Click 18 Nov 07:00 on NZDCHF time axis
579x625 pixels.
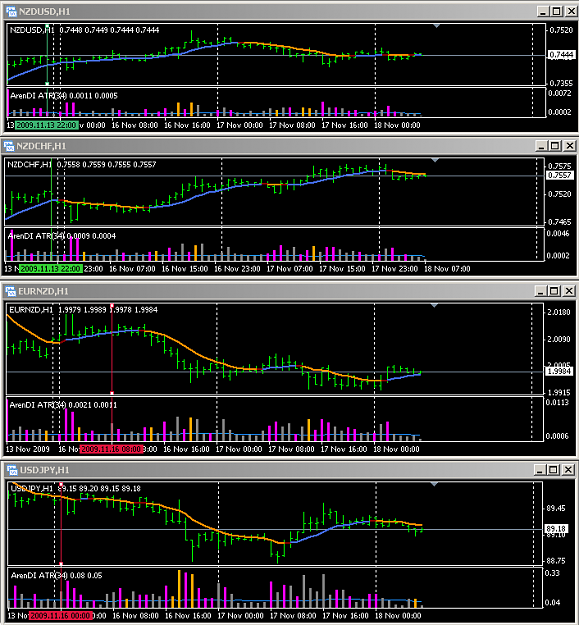point(447,269)
